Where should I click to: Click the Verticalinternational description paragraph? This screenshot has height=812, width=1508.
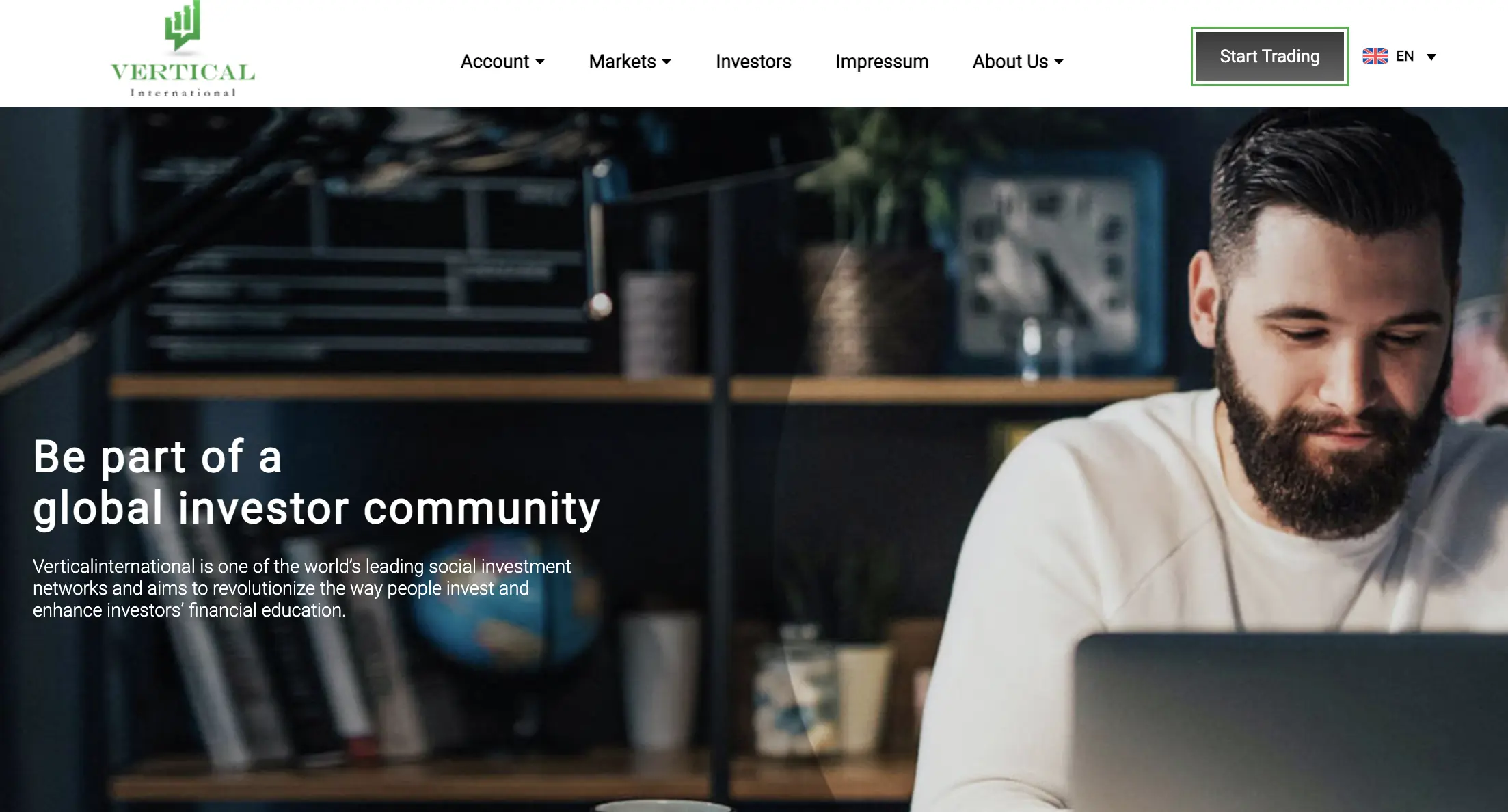(x=301, y=588)
